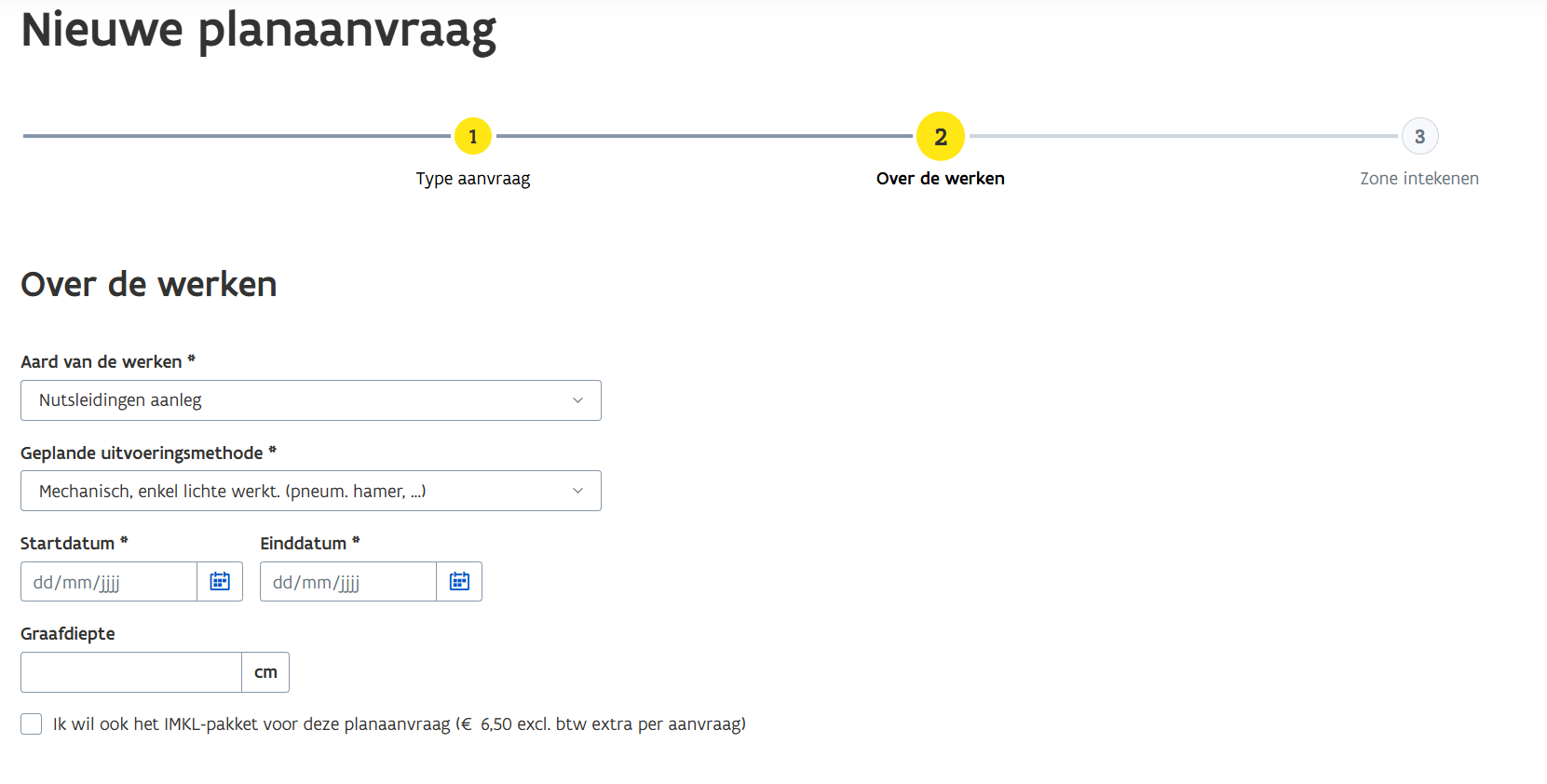Click step 3 circle in progress bar

[1419, 137]
